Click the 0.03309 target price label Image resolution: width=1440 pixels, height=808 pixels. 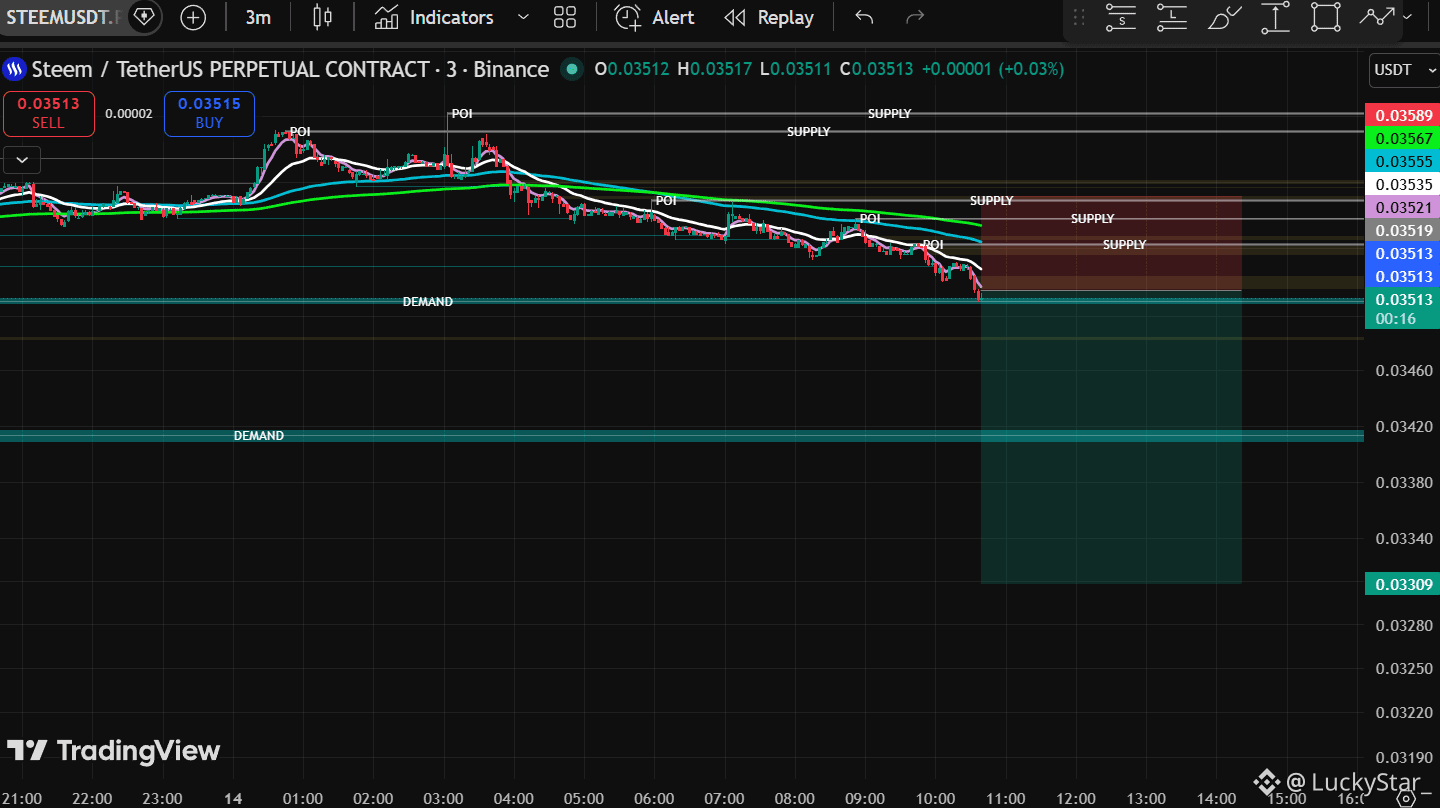point(1404,584)
